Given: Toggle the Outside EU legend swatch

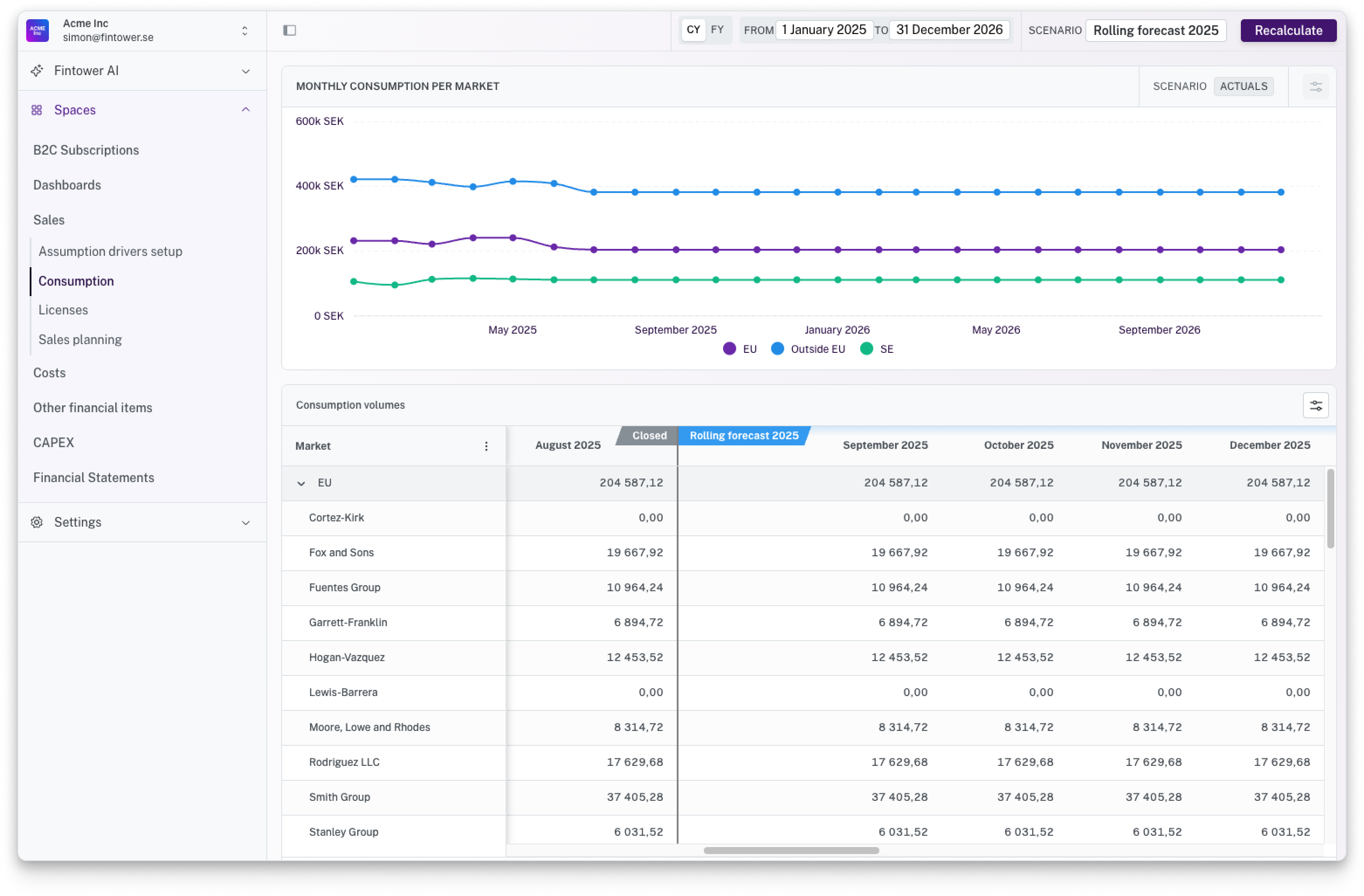Looking at the screenshot, I should (777, 348).
